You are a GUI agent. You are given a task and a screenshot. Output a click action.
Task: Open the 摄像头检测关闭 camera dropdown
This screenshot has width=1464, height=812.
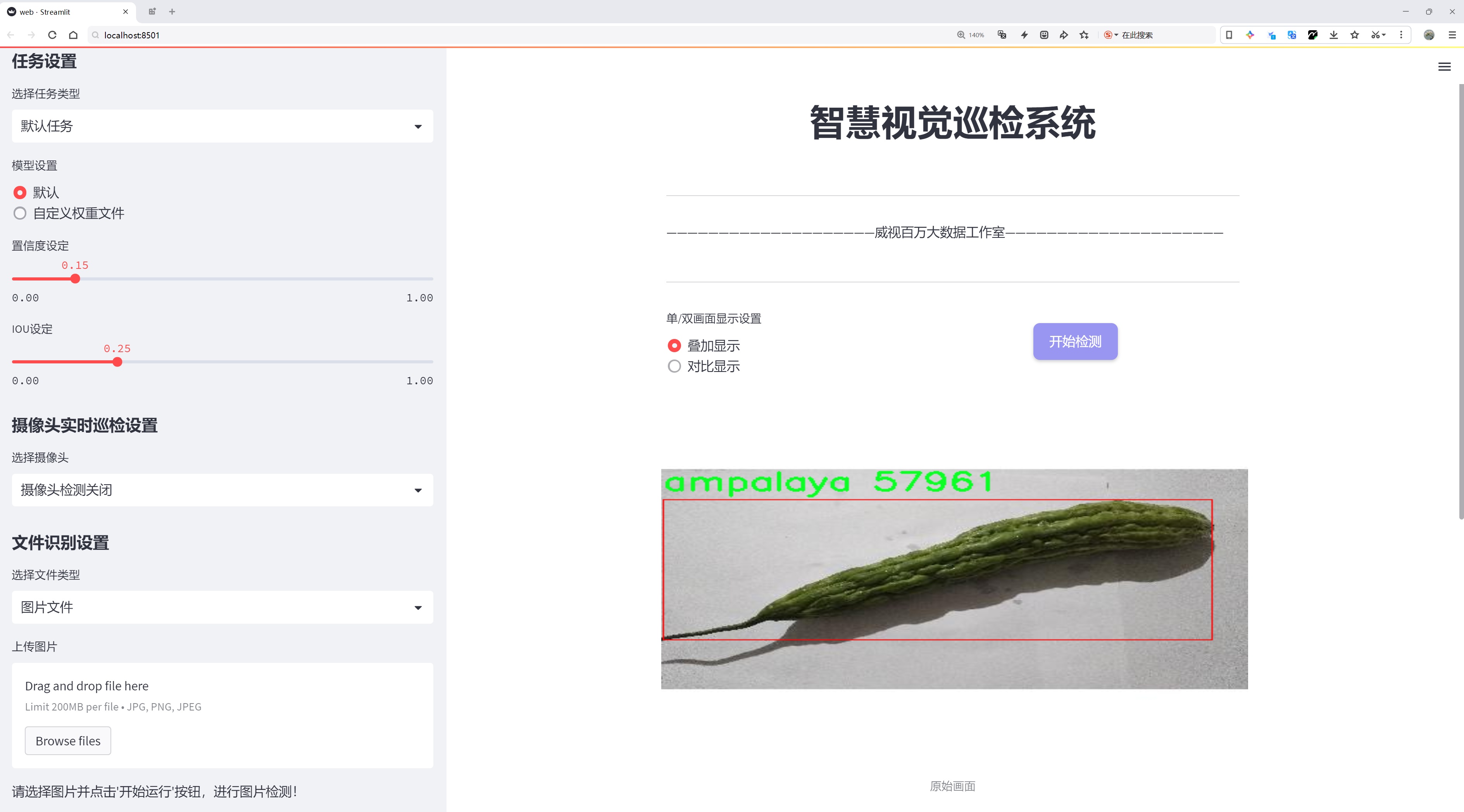click(x=222, y=490)
